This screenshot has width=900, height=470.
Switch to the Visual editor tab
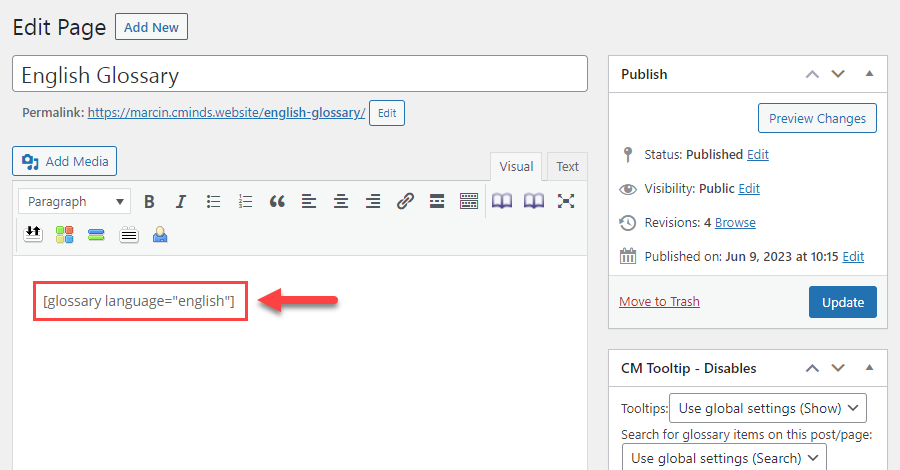516,166
